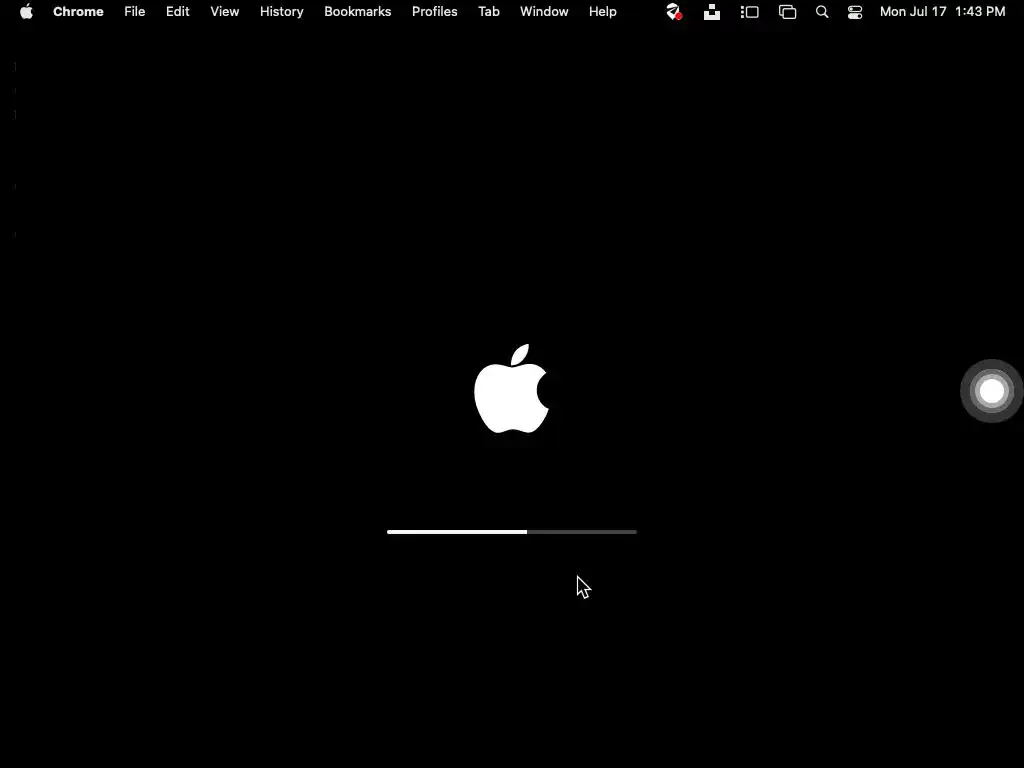Click the sidebar list status icon
Viewport: 1024px width, 768px height.
[x=750, y=12]
